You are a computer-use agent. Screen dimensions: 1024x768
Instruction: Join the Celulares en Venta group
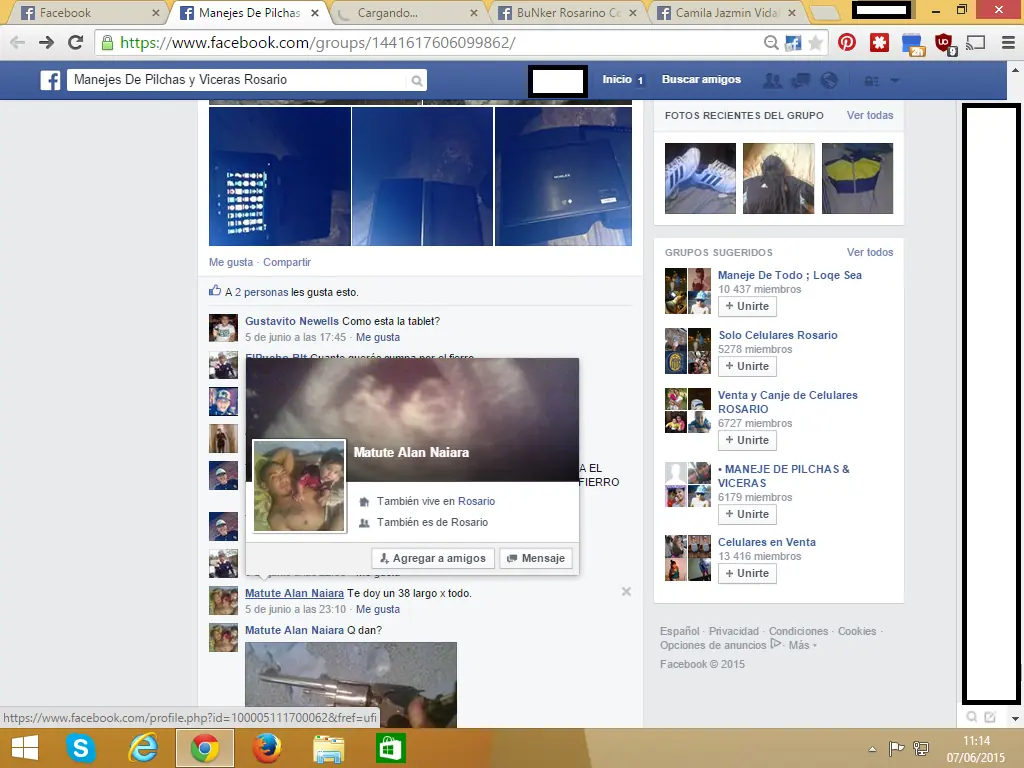tap(747, 573)
